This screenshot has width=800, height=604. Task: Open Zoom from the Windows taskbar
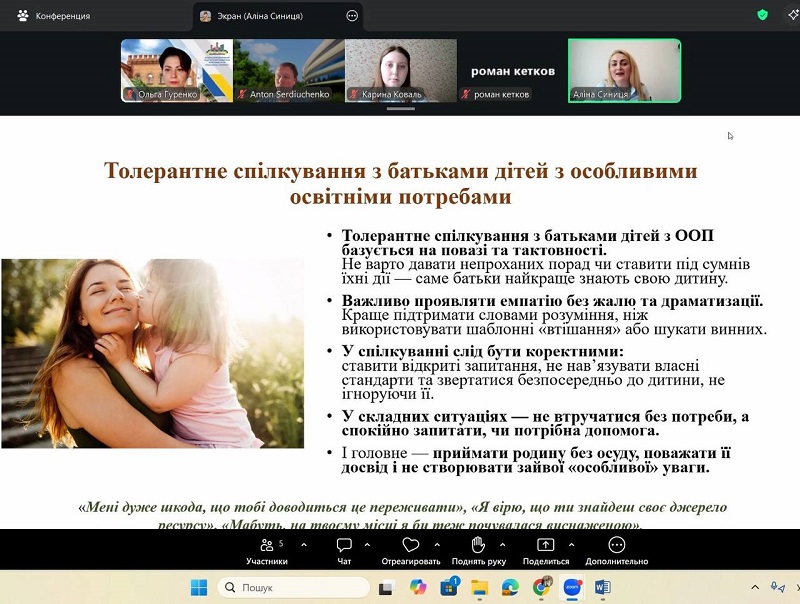click(x=572, y=587)
